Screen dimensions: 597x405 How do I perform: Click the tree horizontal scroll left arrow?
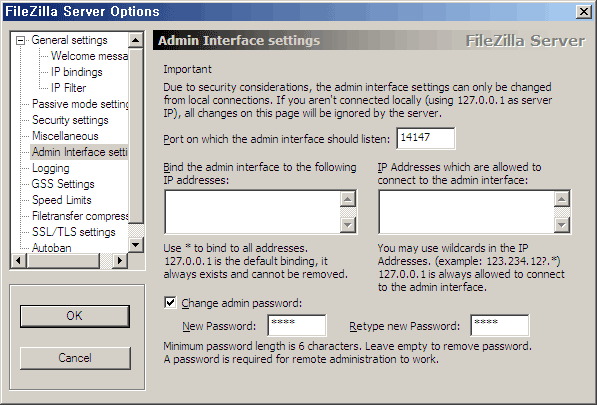point(19,261)
